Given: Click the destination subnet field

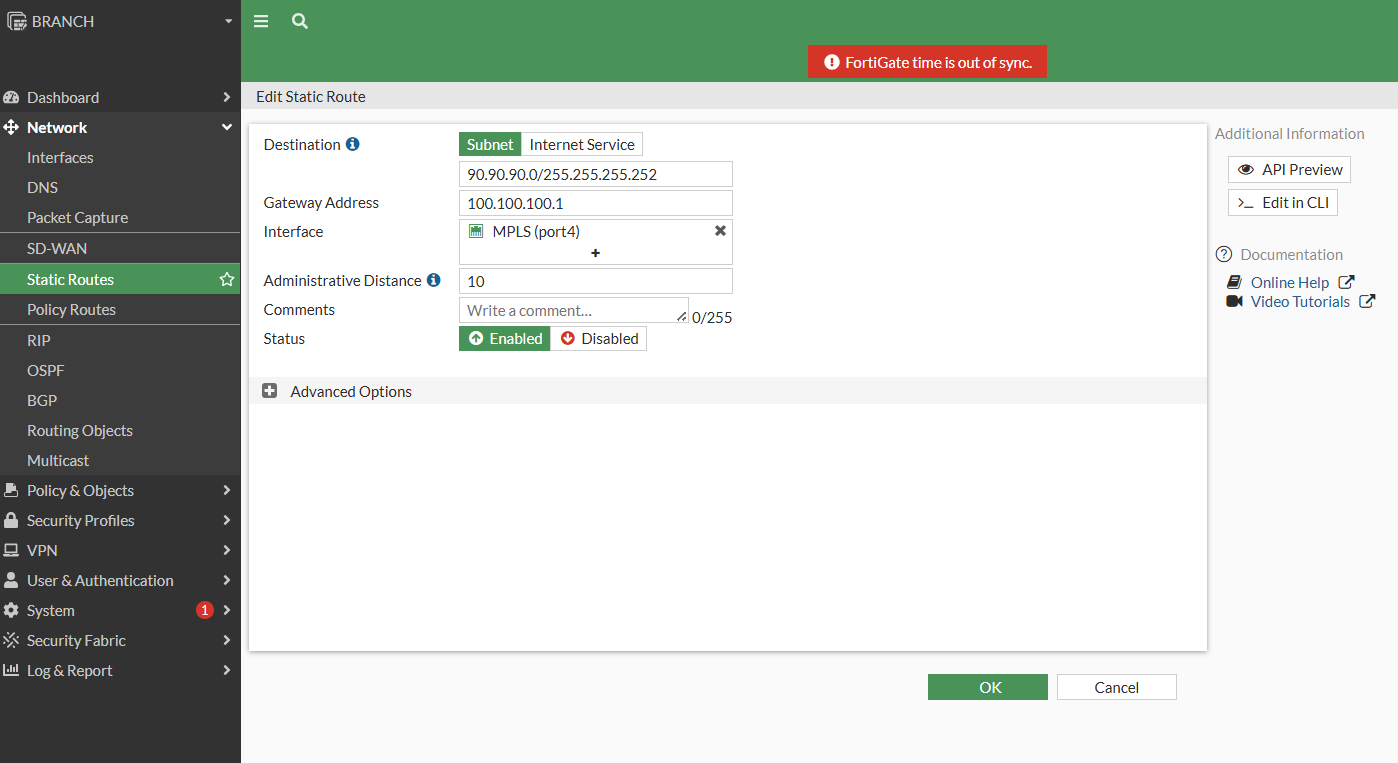Looking at the screenshot, I should point(596,174).
